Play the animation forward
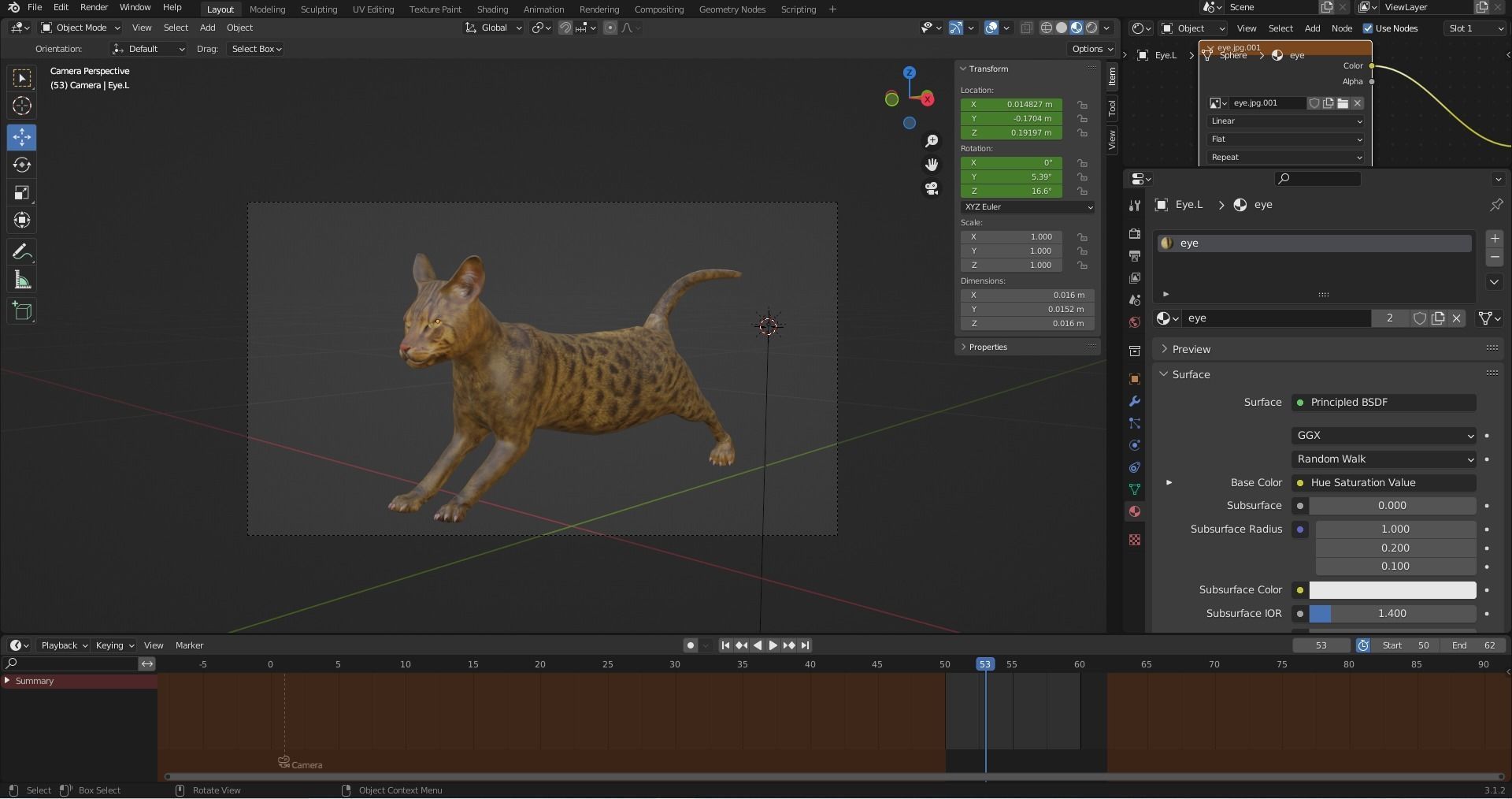Image resolution: width=1512 pixels, height=799 pixels. point(773,645)
